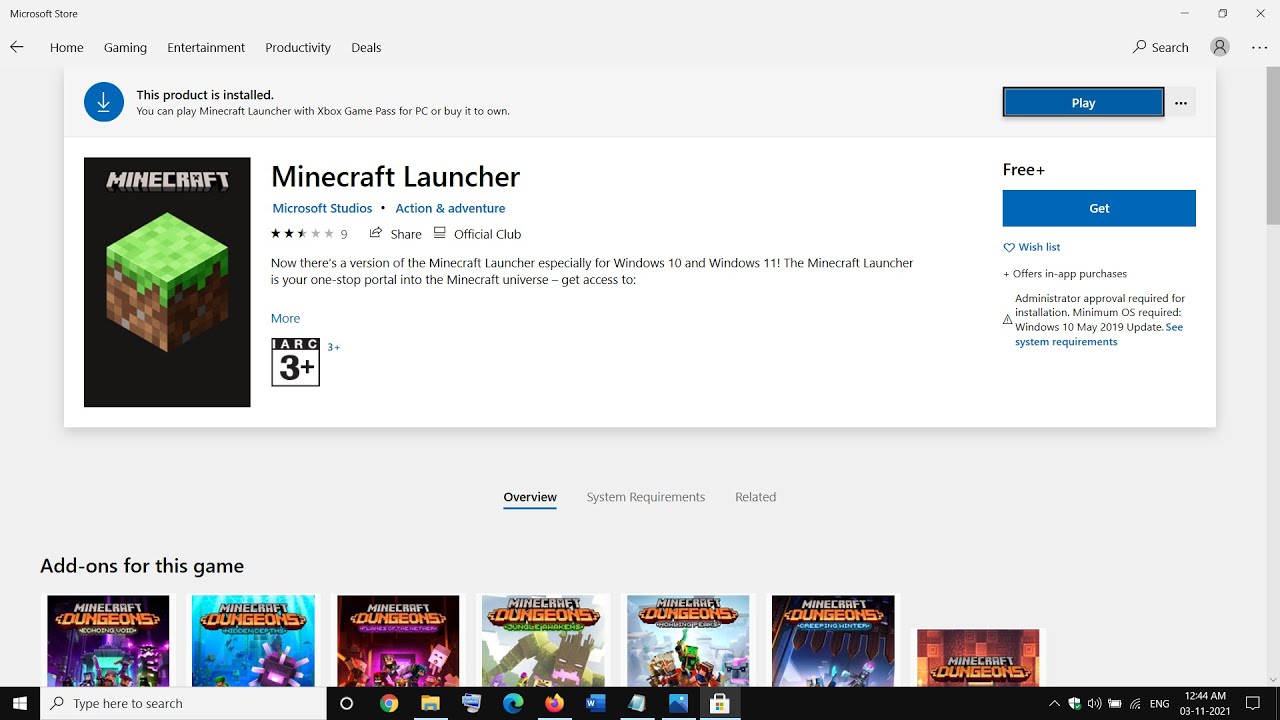The height and width of the screenshot is (720, 1280).
Task: Open the Photos app on the taskbar
Action: [x=678, y=703]
